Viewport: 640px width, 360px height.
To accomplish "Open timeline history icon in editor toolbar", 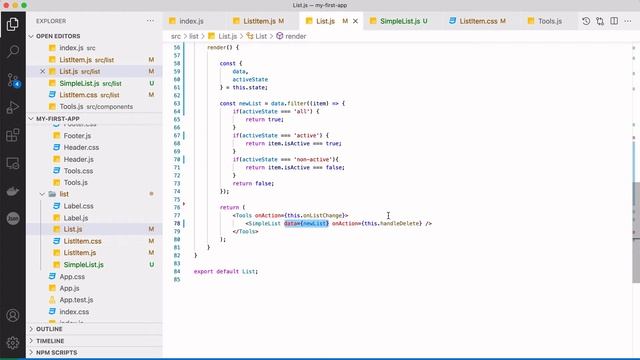I will pyautogui.click(x=586, y=21).
